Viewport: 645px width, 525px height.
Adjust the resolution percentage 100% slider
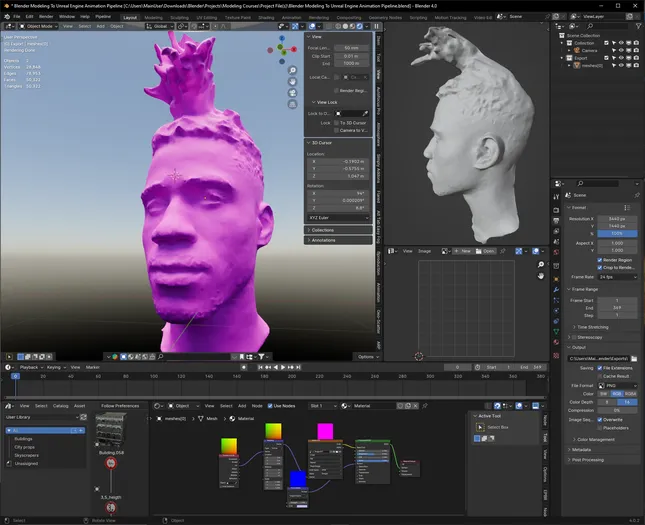[x=617, y=234]
